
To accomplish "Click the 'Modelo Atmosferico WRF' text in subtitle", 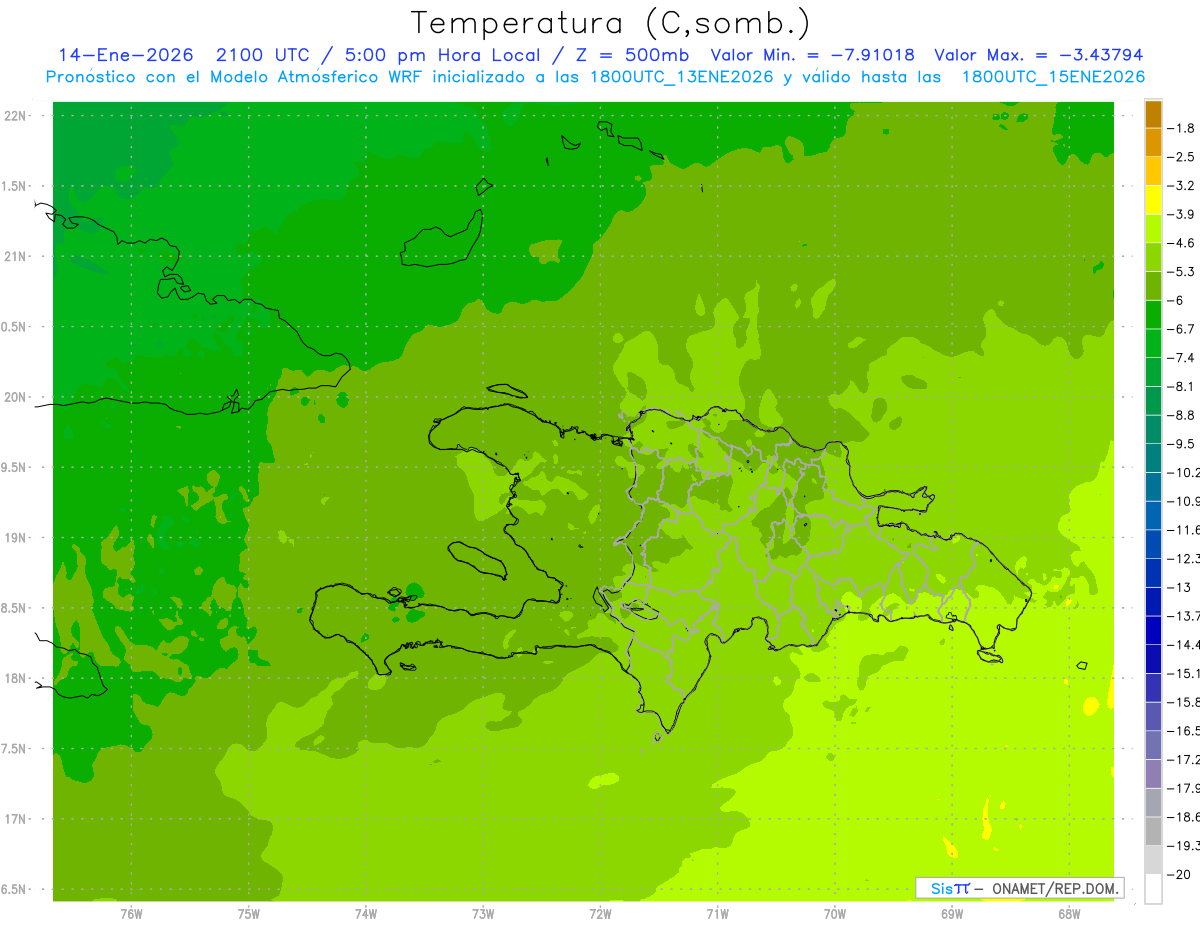I will 309,77.
